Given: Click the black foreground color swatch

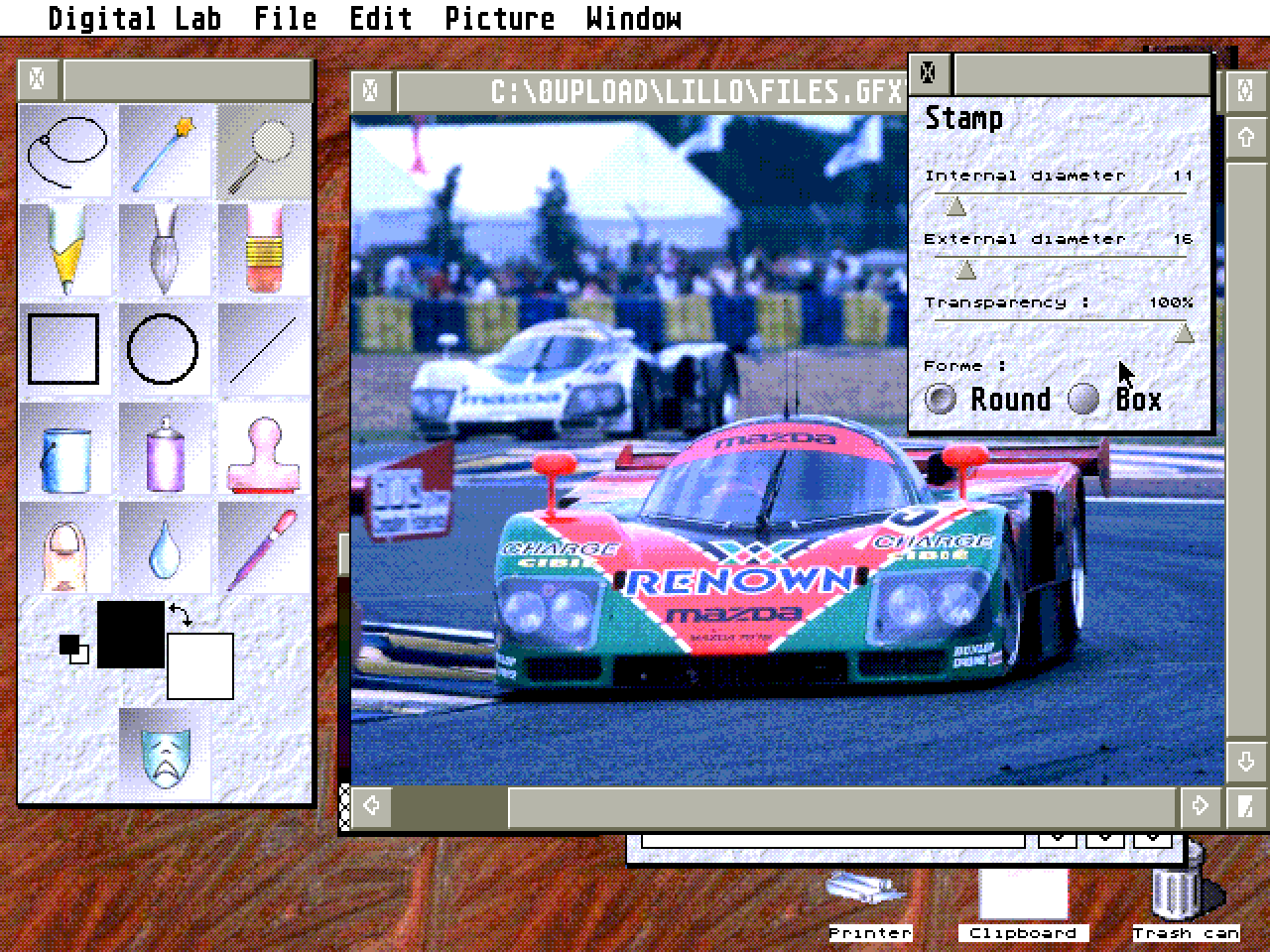Looking at the screenshot, I should point(130,635).
